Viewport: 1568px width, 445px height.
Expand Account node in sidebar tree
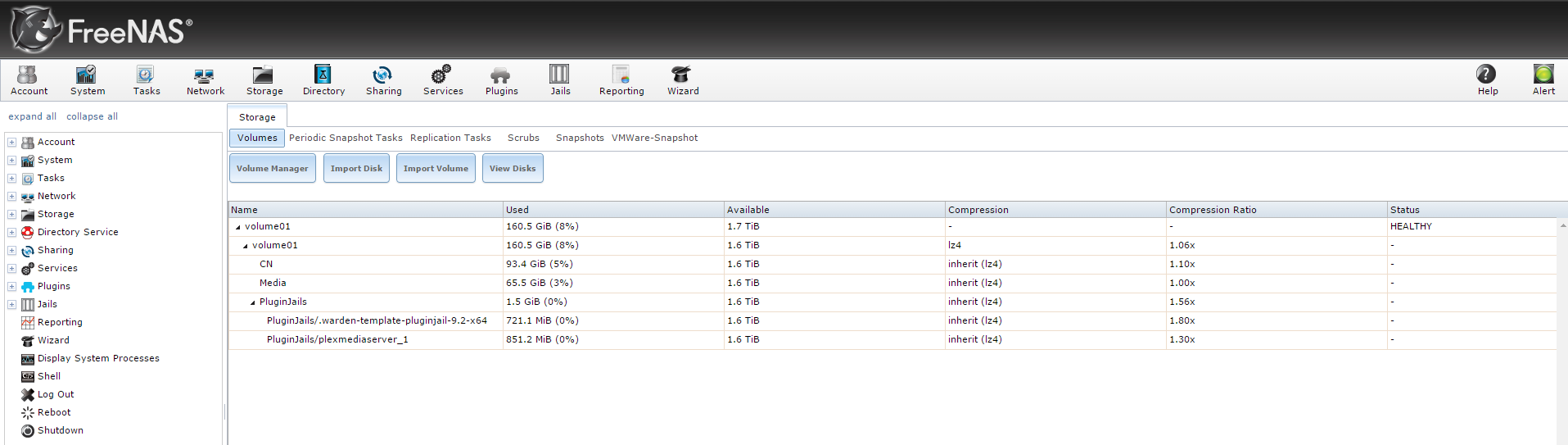11,142
